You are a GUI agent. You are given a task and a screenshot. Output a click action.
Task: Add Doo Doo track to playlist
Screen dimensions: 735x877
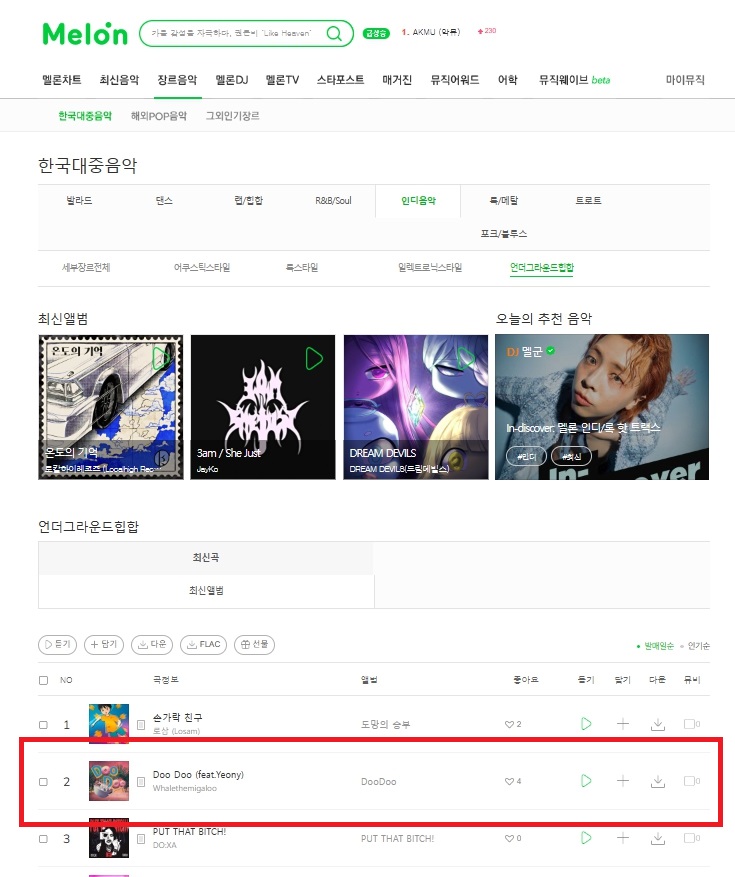(x=623, y=781)
